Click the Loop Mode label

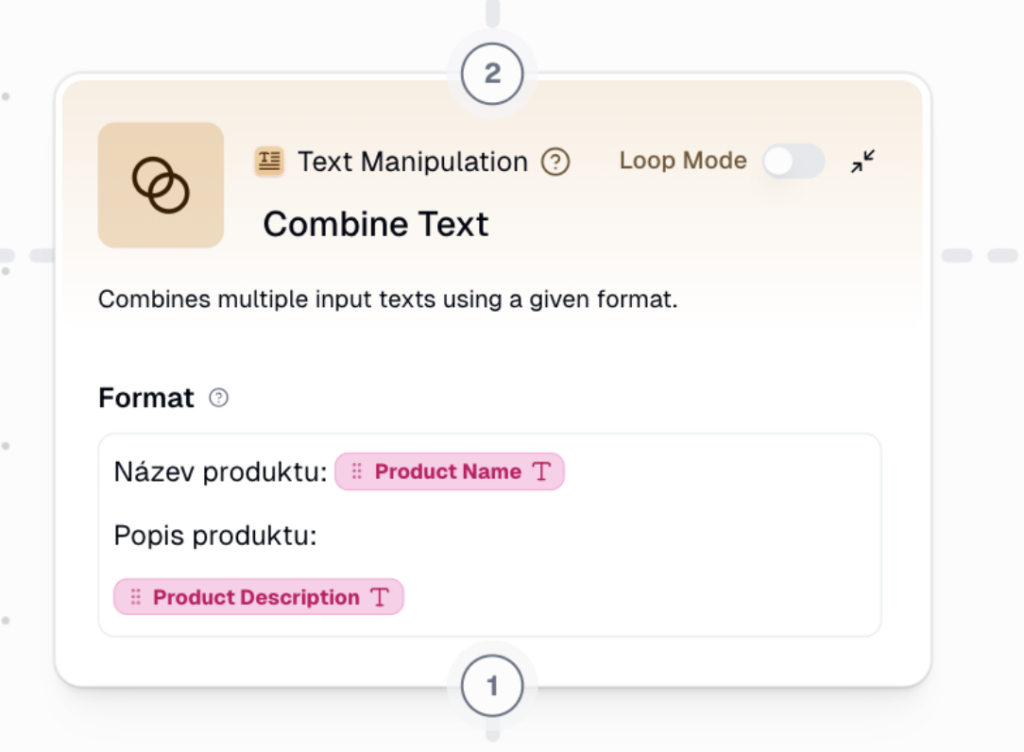point(683,161)
